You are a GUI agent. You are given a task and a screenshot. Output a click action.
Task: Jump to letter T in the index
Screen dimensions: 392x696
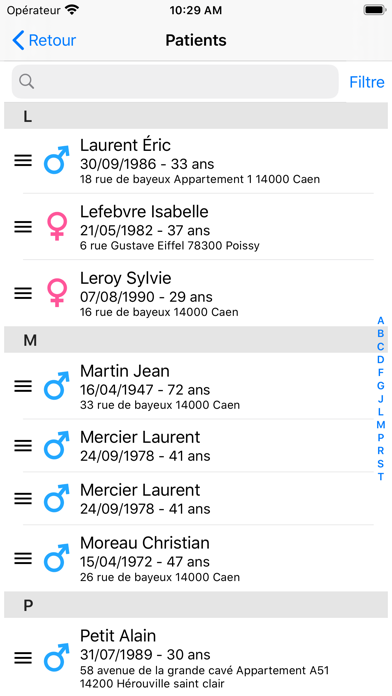380,477
